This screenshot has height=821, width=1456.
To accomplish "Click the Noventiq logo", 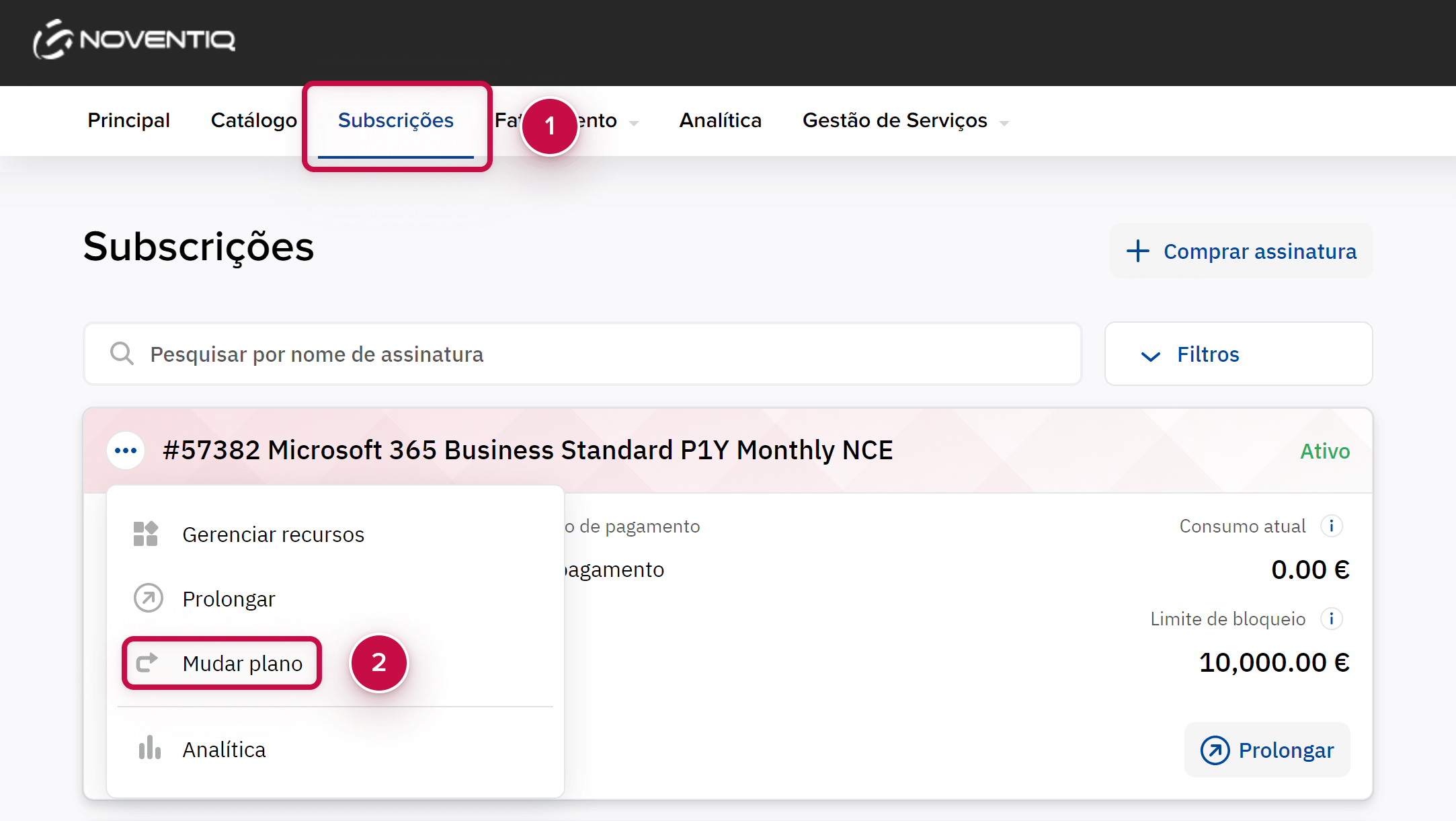I will tap(134, 40).
